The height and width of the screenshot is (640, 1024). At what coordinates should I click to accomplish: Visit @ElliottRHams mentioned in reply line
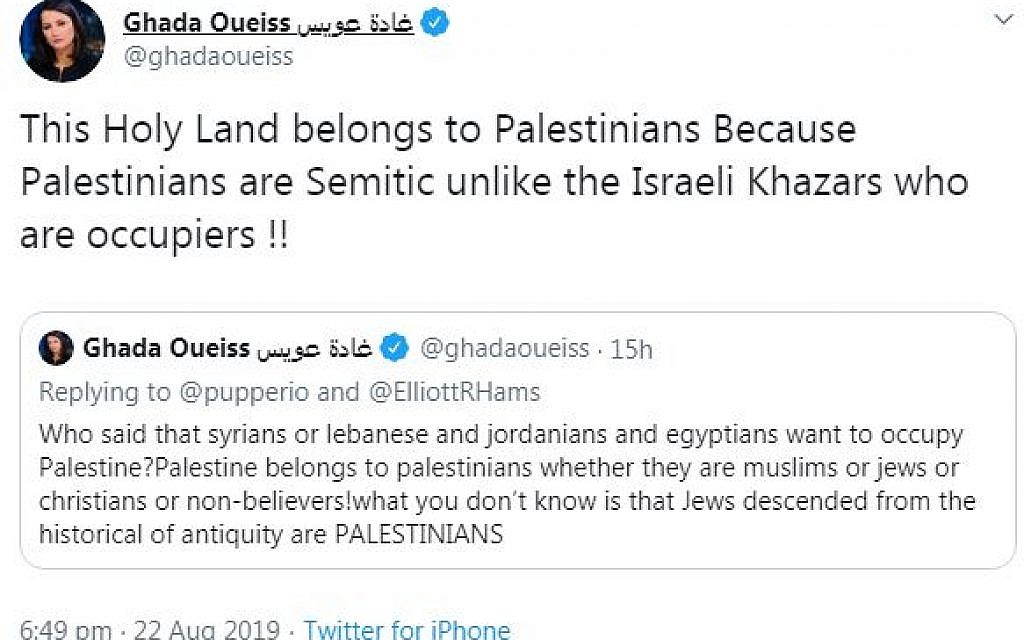pyautogui.click(x=455, y=392)
